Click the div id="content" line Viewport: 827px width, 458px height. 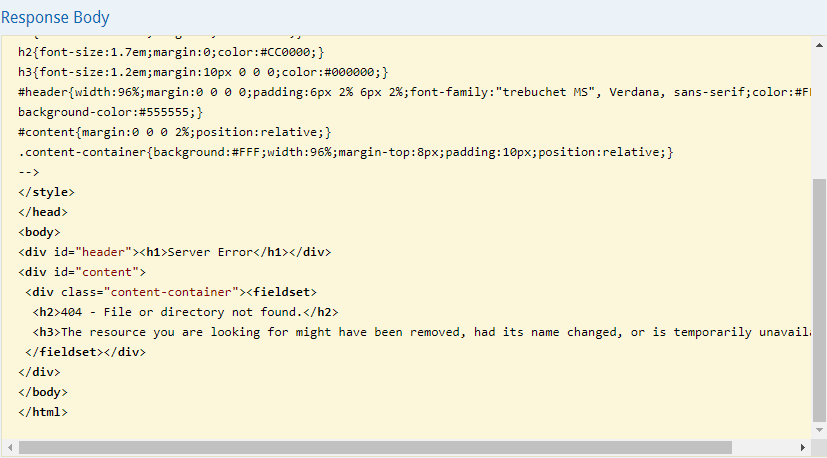coord(82,272)
